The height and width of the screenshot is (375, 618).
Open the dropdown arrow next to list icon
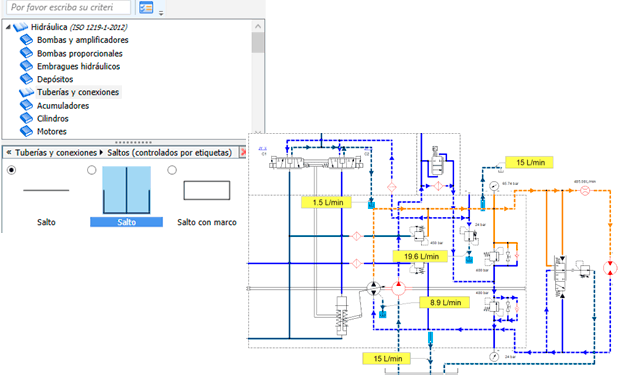161,13
